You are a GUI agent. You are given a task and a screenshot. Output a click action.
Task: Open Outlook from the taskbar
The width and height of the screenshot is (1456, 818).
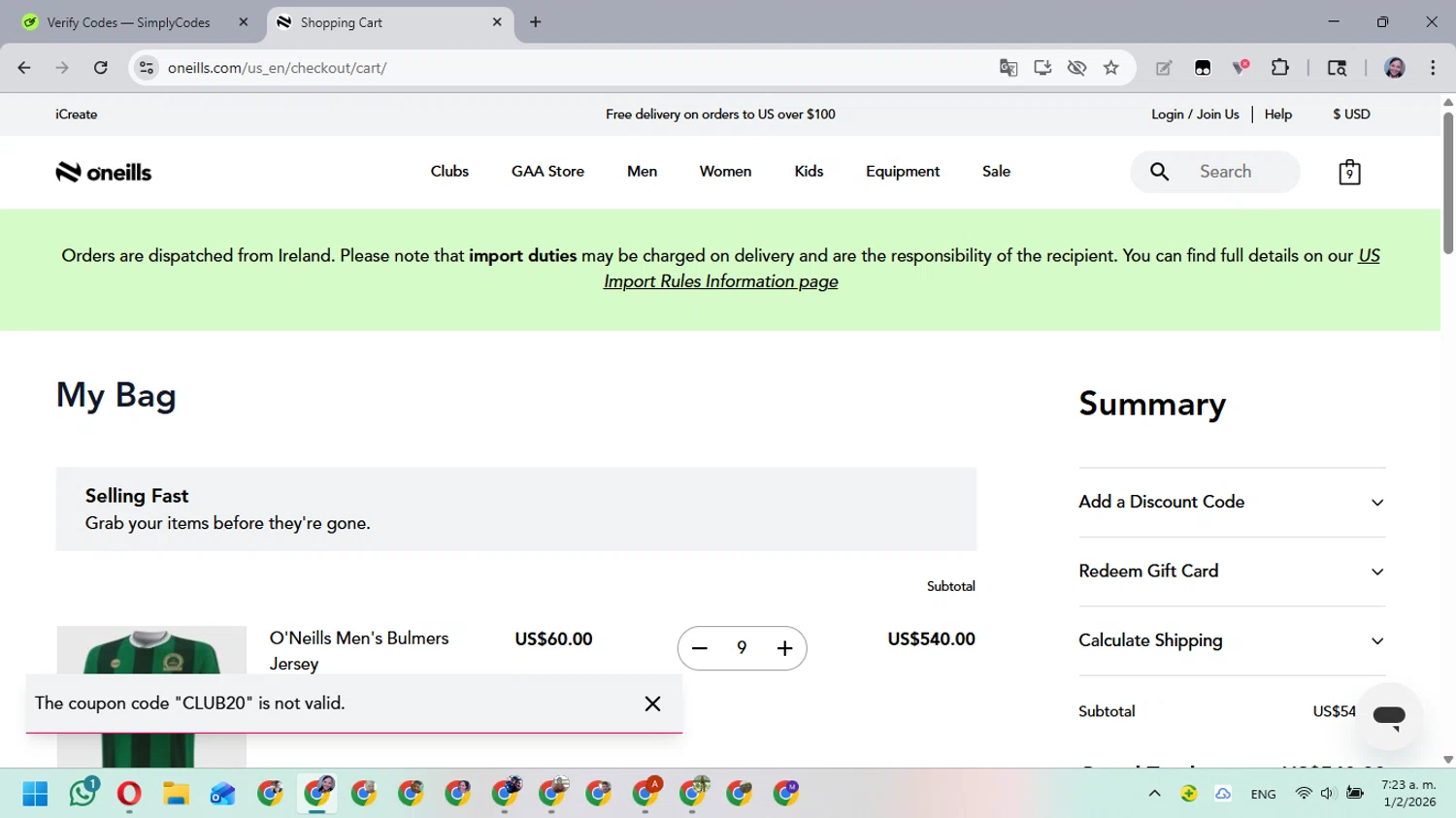click(222, 794)
